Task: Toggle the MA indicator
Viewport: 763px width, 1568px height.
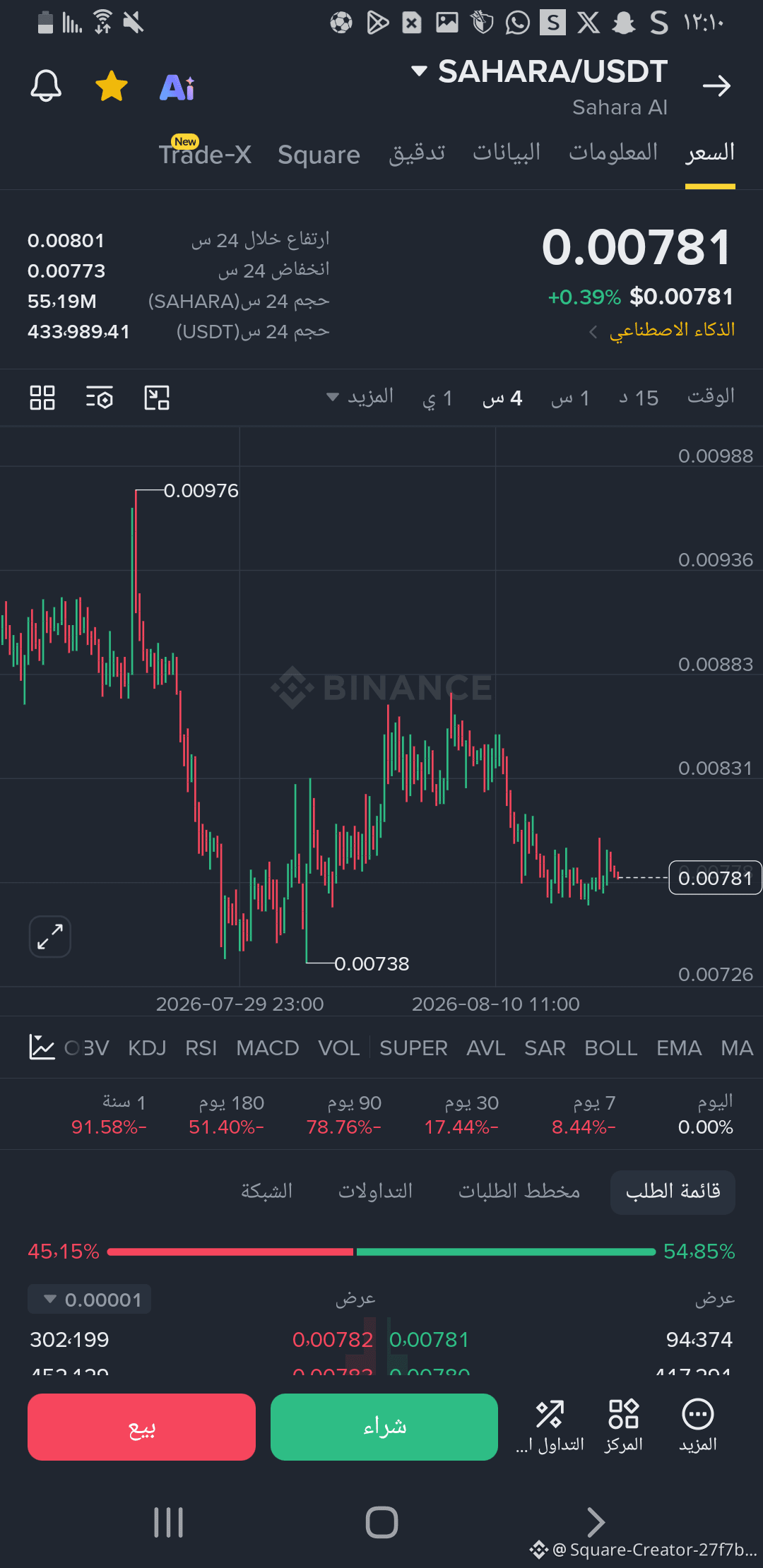Action: [737, 1048]
